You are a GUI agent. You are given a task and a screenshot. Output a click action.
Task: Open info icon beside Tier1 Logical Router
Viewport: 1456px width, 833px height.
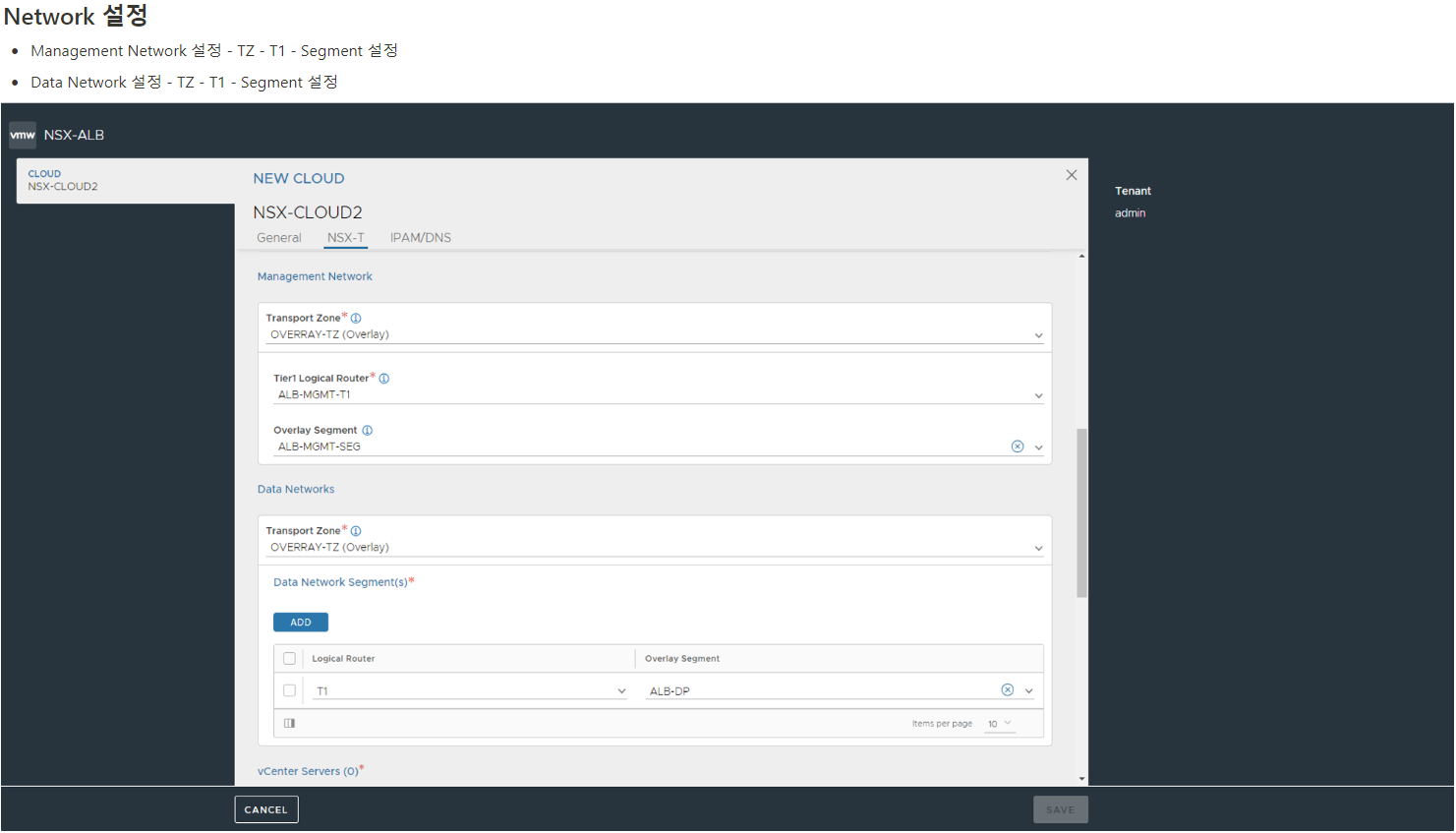click(x=384, y=379)
